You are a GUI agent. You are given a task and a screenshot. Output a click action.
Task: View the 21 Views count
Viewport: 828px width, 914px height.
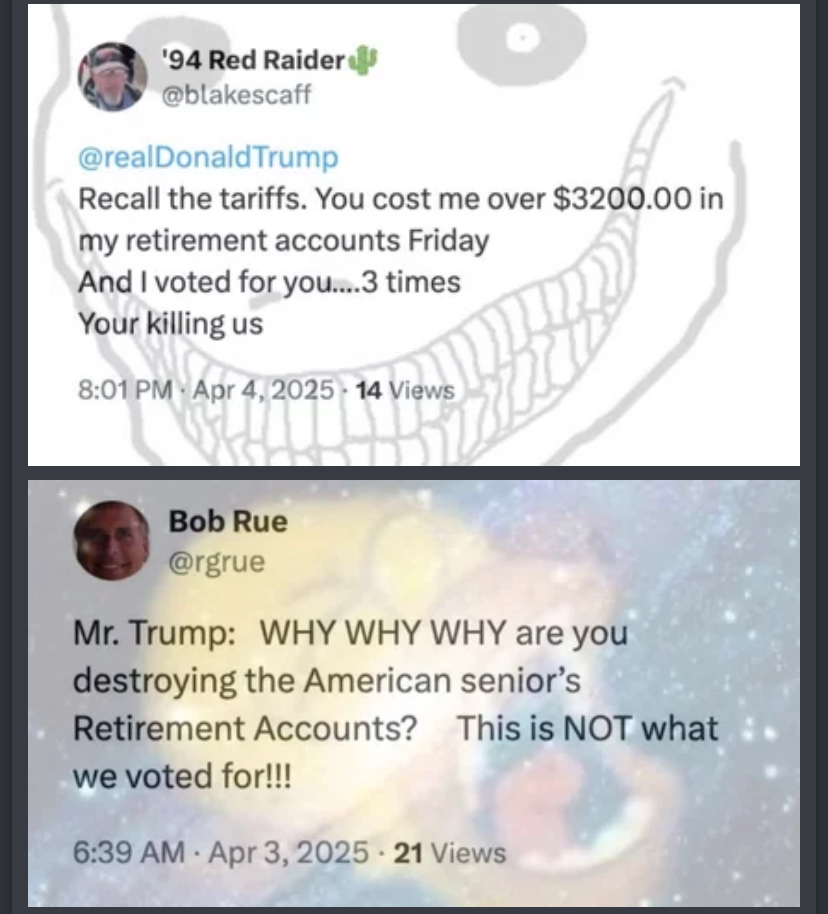pyautogui.click(x=450, y=853)
